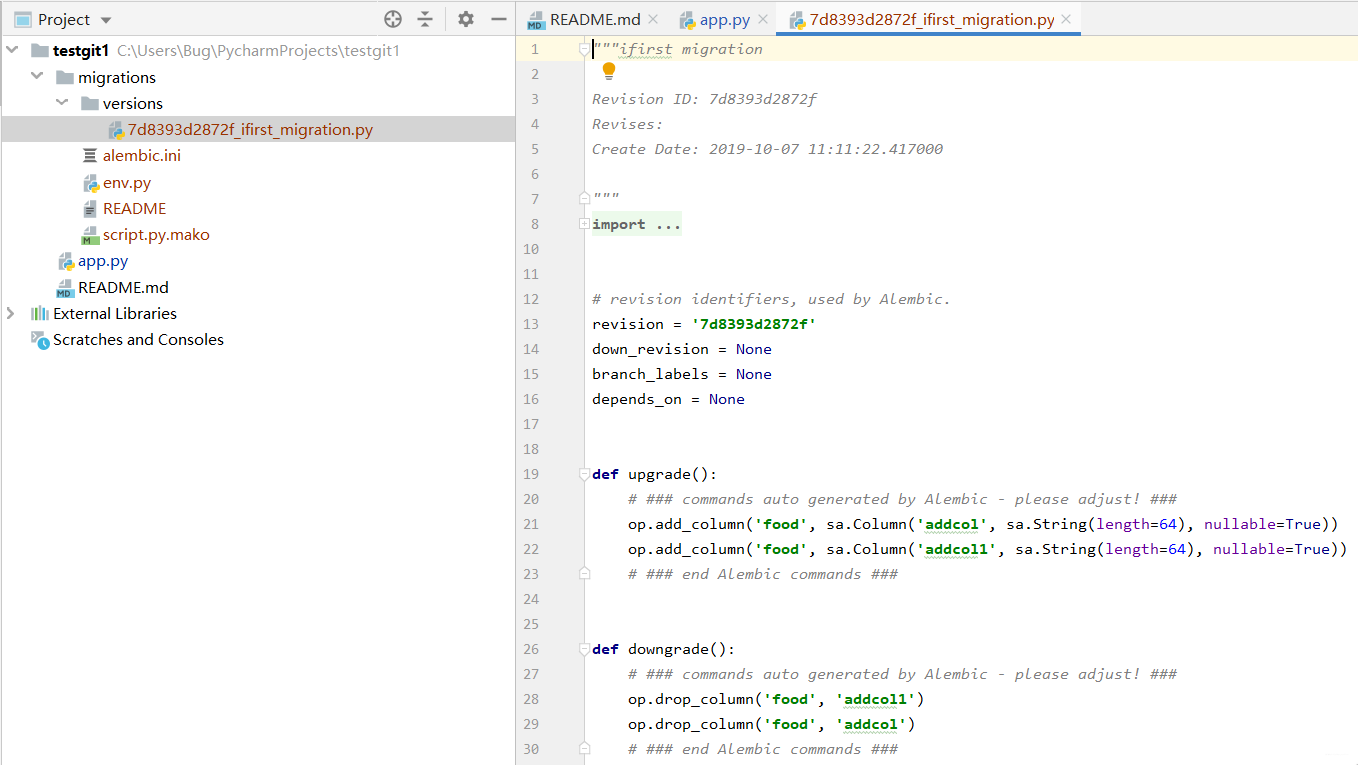Select alembic.ini in project tree
The width and height of the screenshot is (1358, 765).
click(x=141, y=156)
